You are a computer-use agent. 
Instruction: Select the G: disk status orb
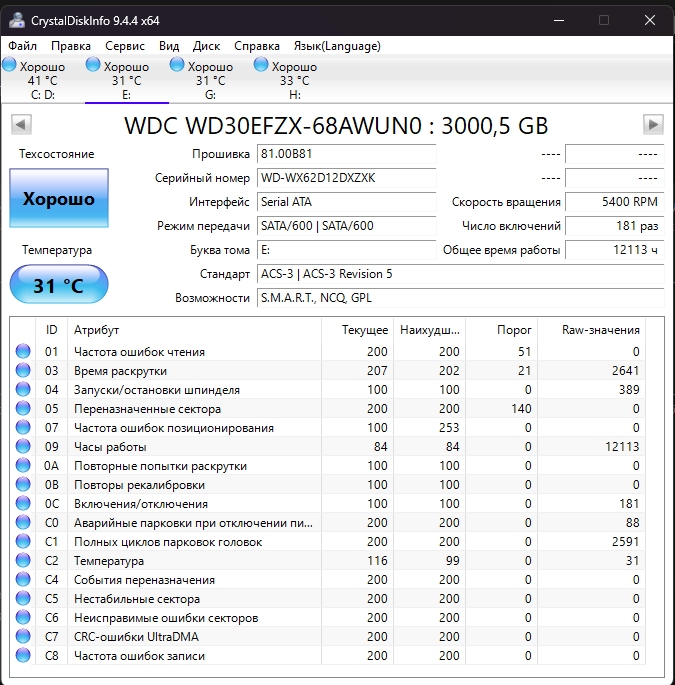coord(177,65)
